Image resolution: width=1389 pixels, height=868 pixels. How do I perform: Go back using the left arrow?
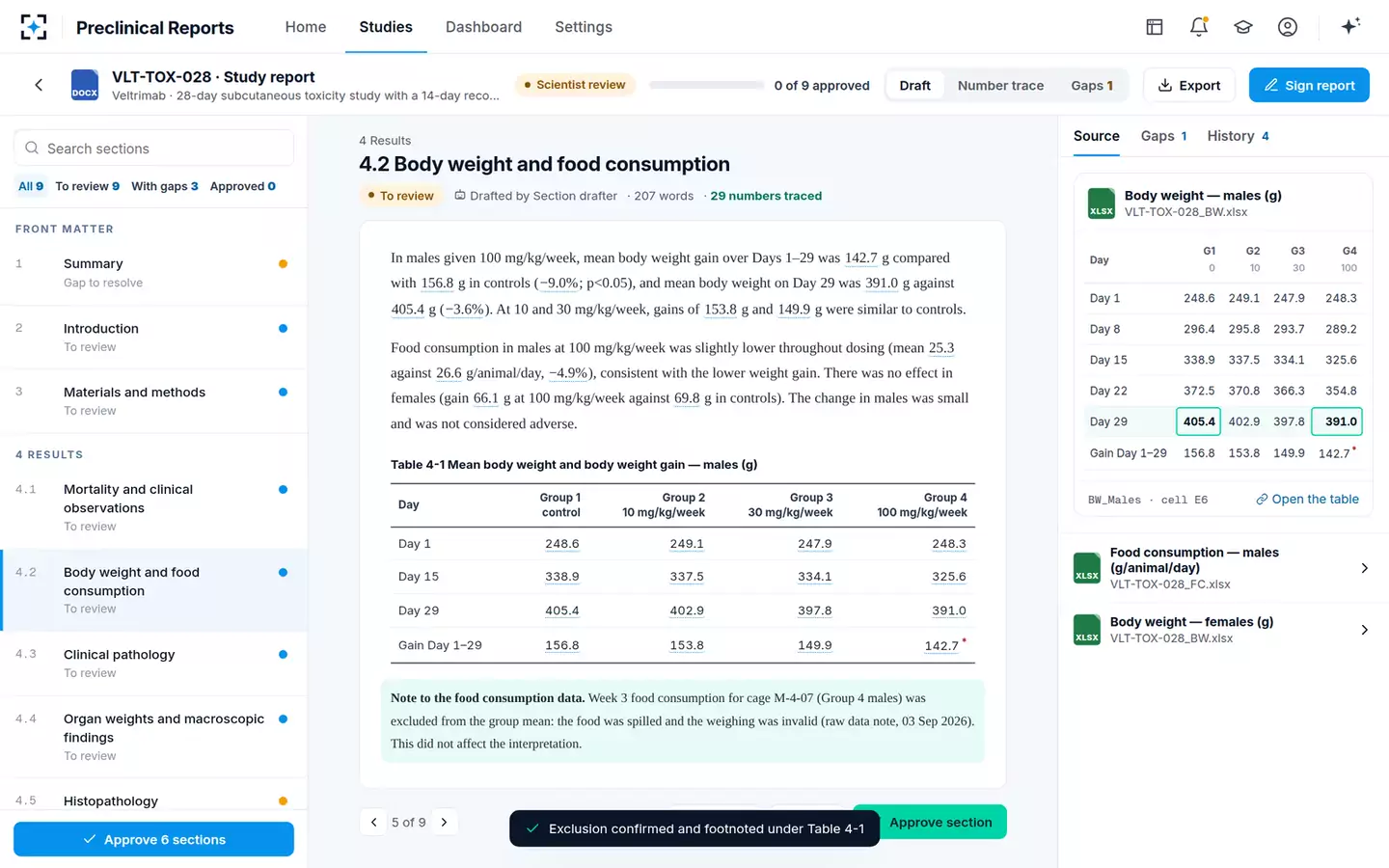[39, 85]
